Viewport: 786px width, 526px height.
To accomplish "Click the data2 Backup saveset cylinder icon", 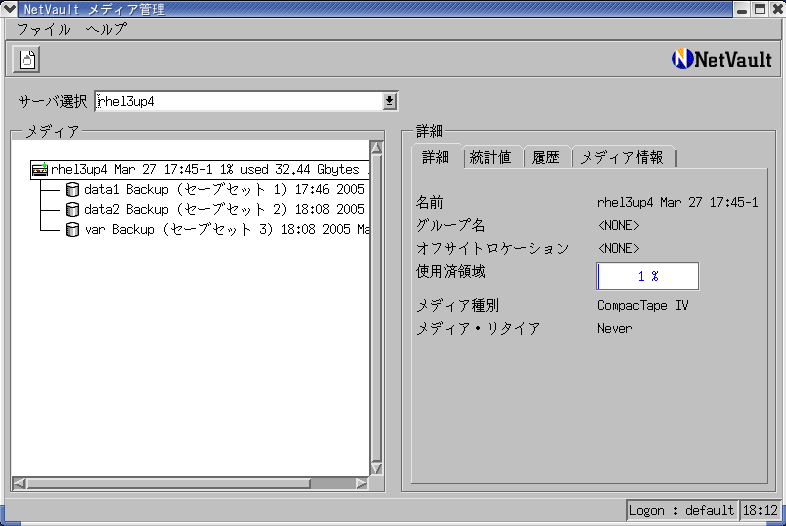I will point(72,210).
